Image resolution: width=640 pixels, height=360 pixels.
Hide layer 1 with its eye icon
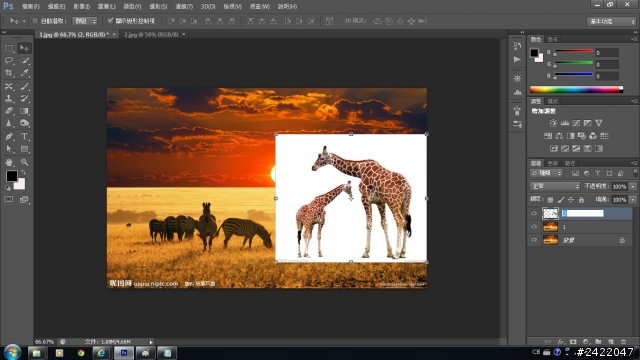(x=534, y=227)
